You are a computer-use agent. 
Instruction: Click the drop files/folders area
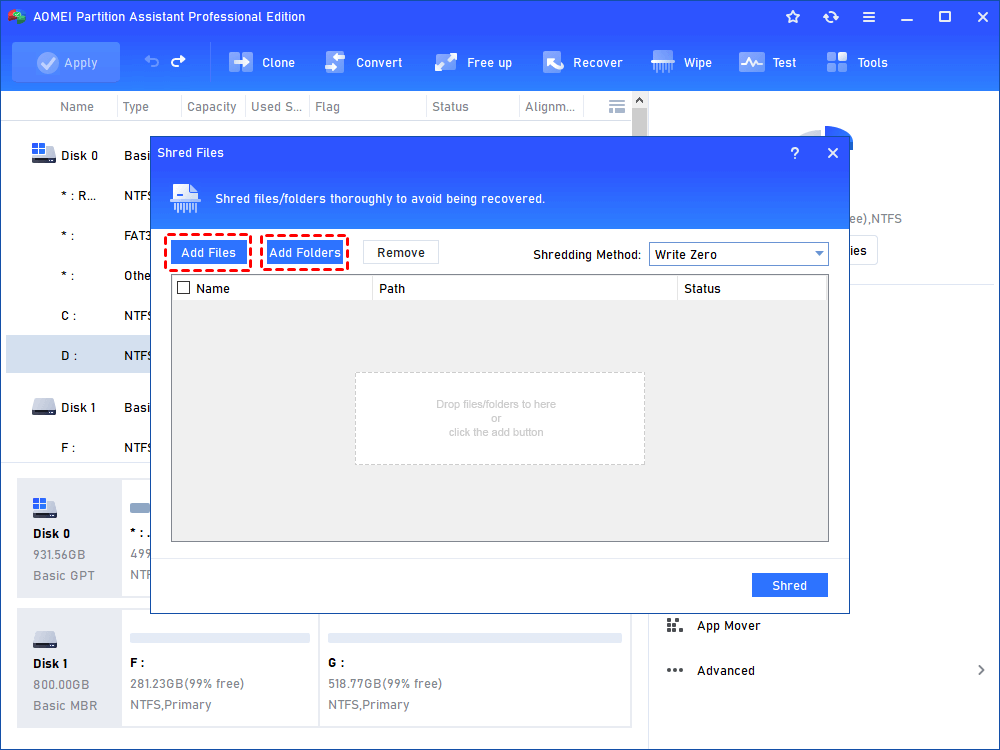(x=499, y=418)
